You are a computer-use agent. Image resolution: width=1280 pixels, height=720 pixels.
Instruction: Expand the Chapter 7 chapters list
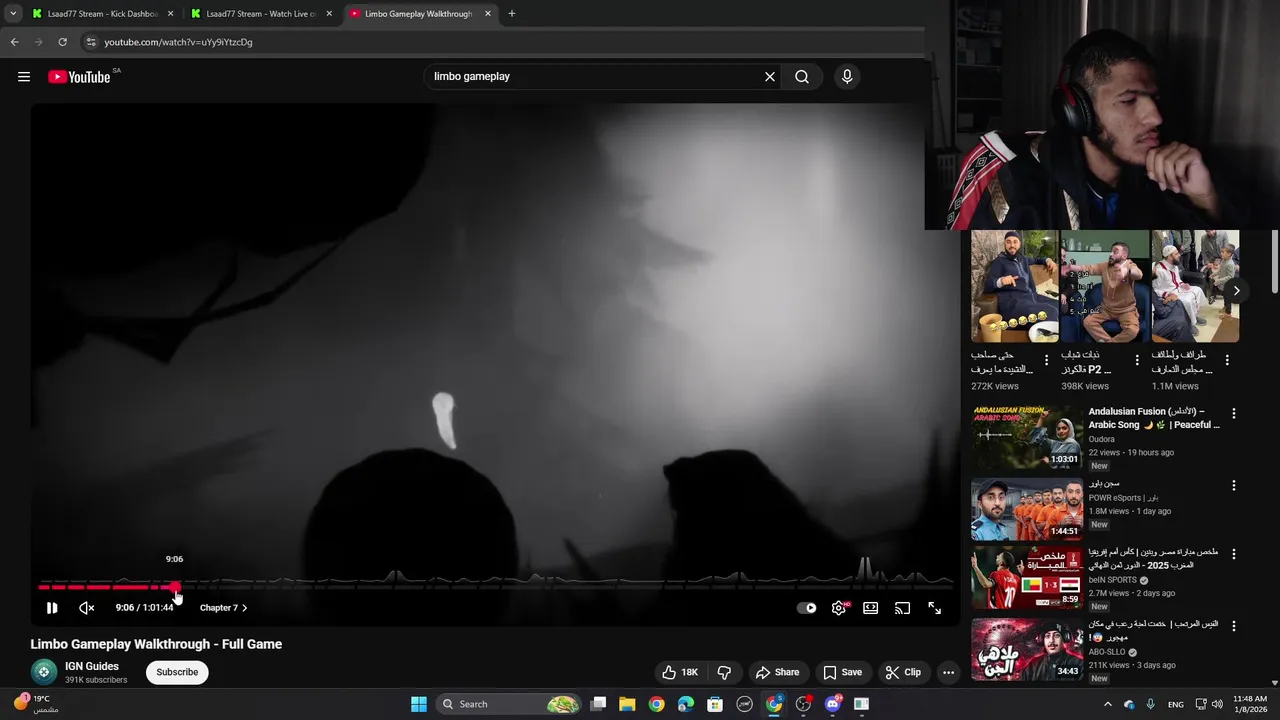coord(223,608)
